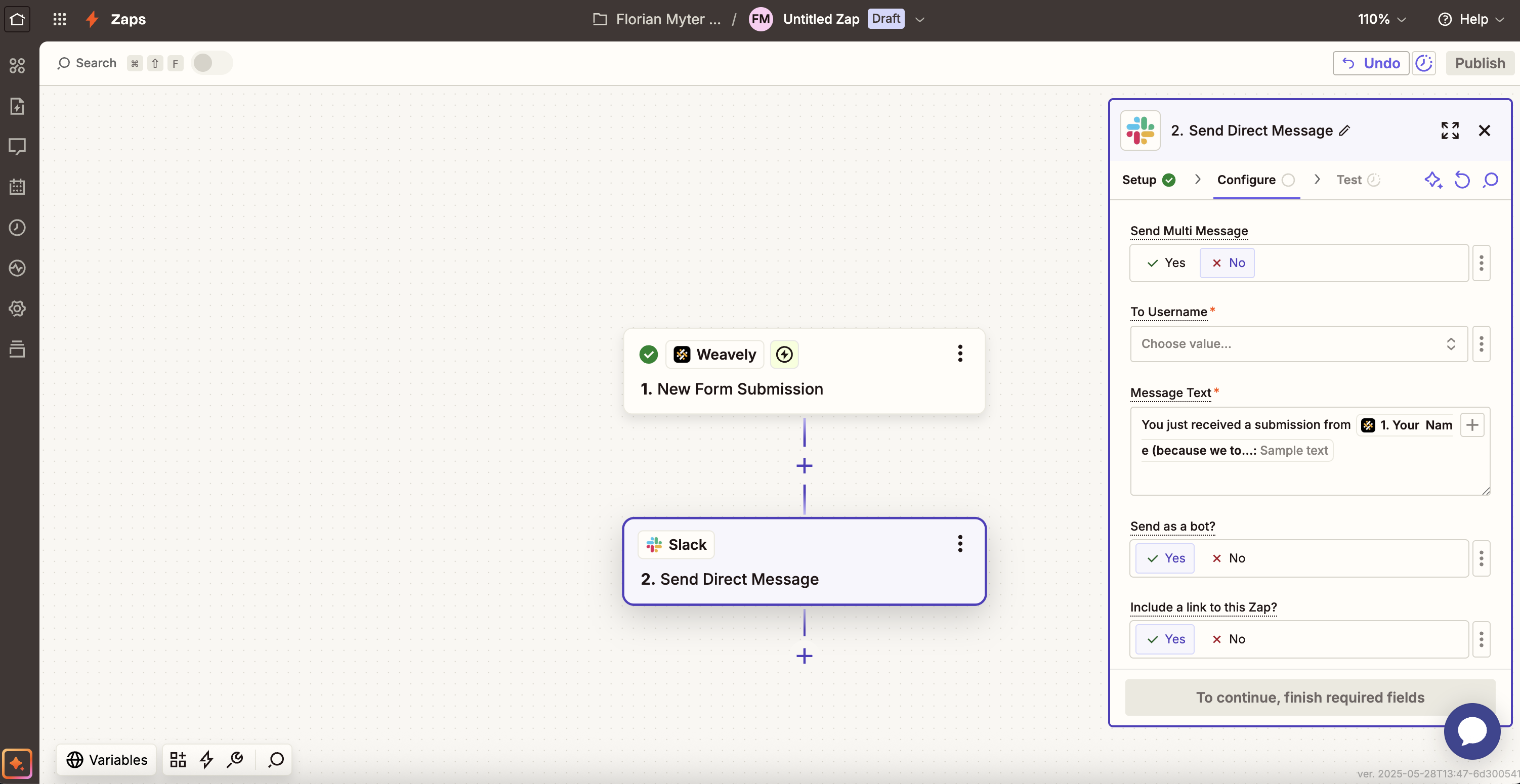Image resolution: width=1520 pixels, height=784 pixels.
Task: Click the AI sparkle icon in step panel
Action: point(1432,180)
